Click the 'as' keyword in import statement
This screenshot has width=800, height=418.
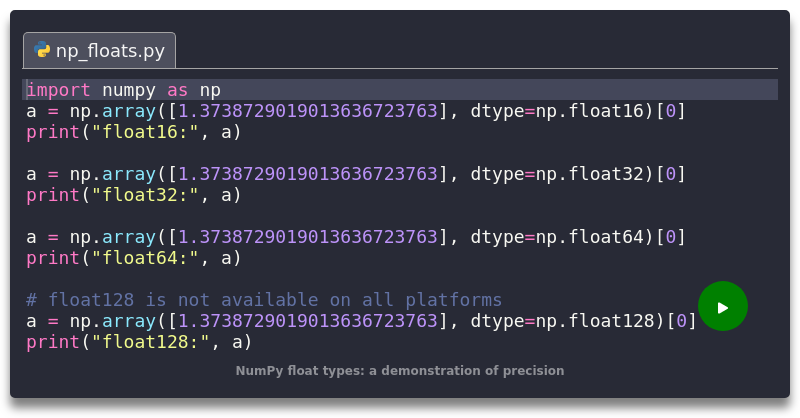[176, 89]
